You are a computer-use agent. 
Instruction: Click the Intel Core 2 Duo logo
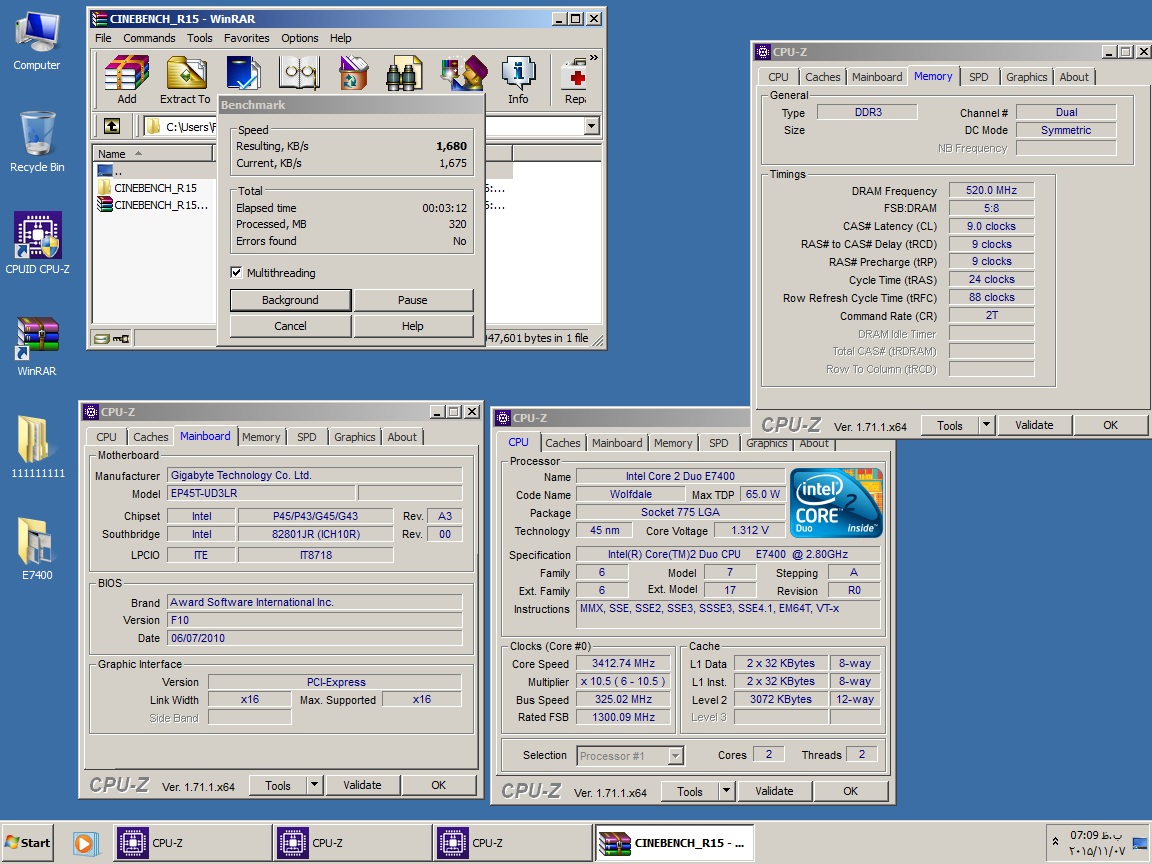(x=835, y=503)
